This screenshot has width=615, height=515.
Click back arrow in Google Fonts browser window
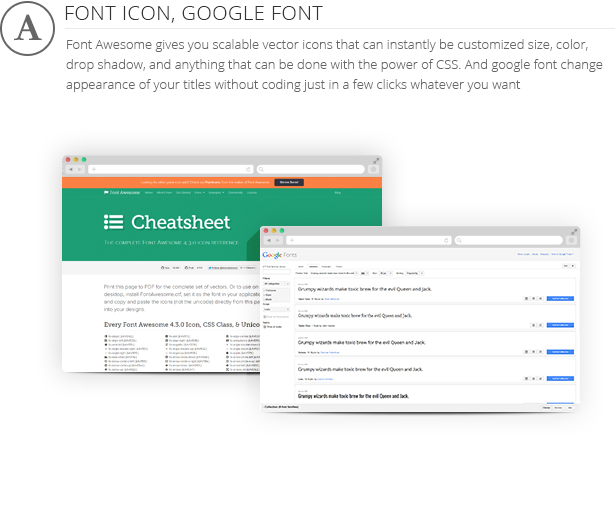[x=269, y=240]
